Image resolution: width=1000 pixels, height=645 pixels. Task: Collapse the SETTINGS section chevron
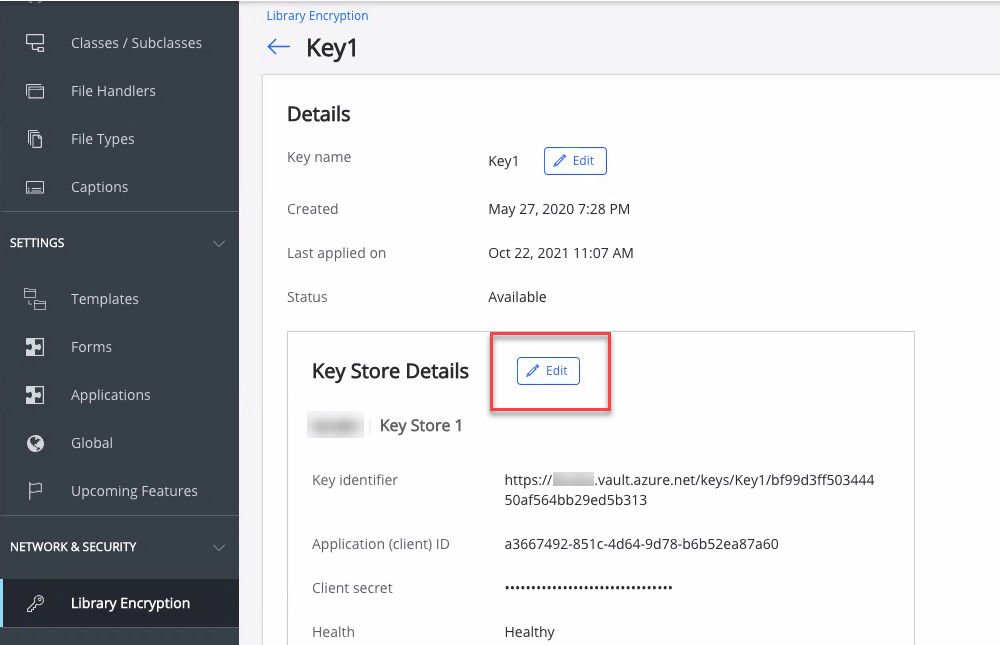pos(219,243)
